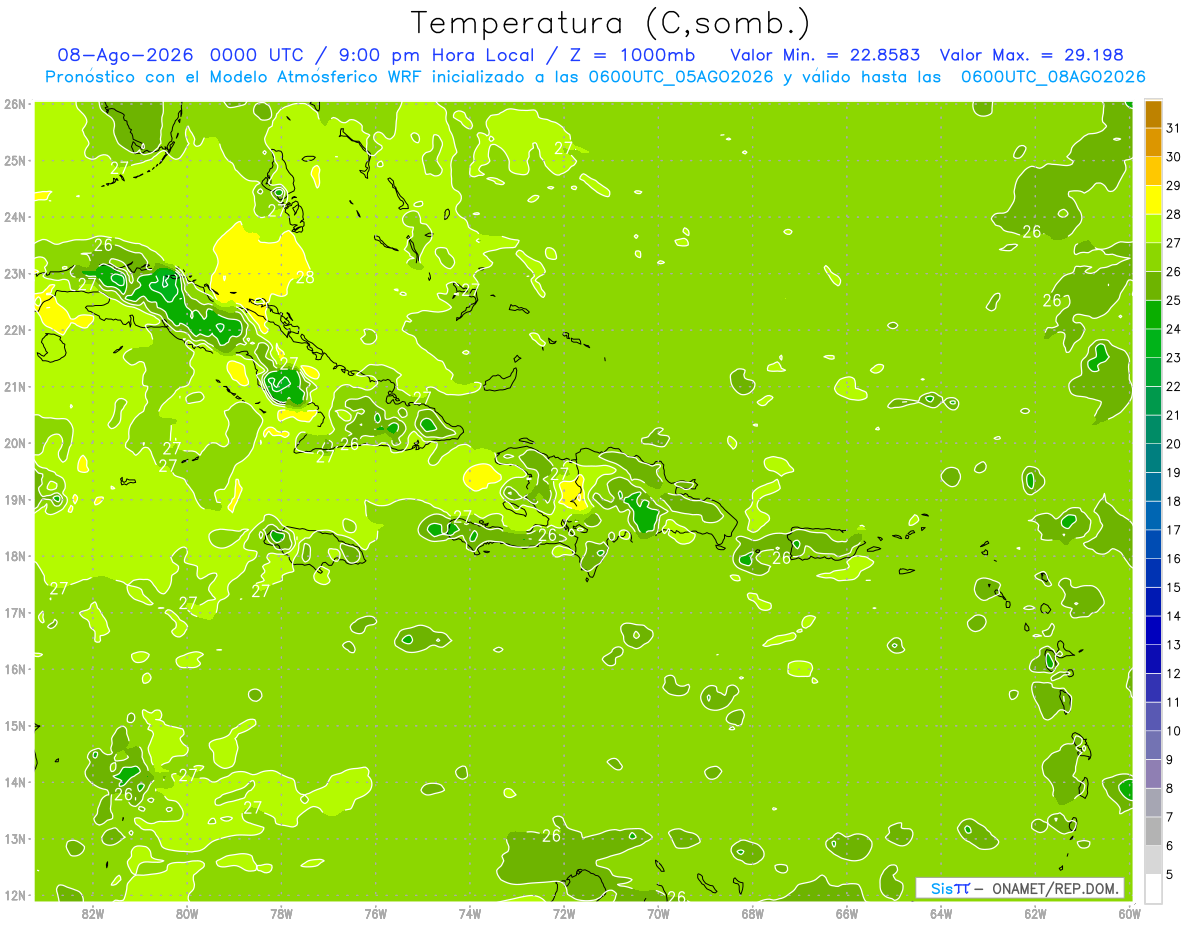Click the 26N latitude axis label
Viewport: 1200px width, 927px height.
tap(16, 104)
